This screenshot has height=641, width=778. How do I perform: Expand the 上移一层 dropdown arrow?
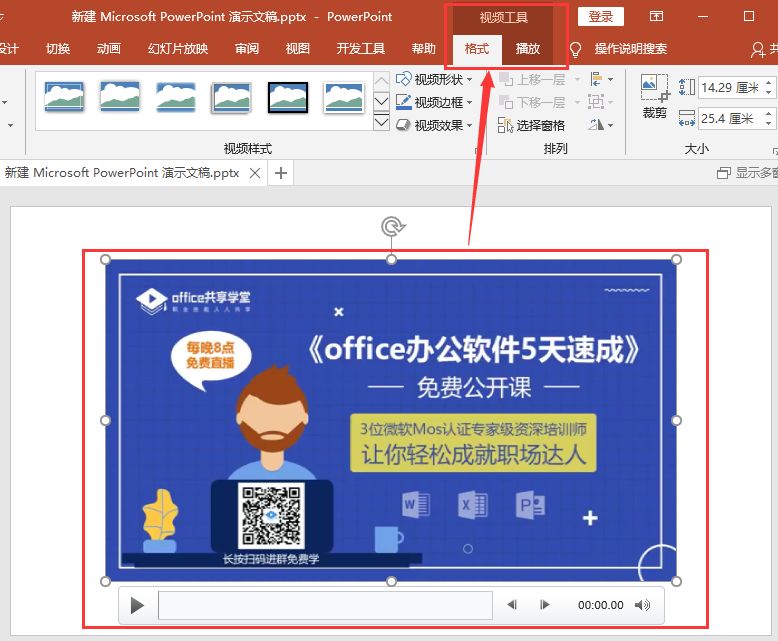coord(577,79)
